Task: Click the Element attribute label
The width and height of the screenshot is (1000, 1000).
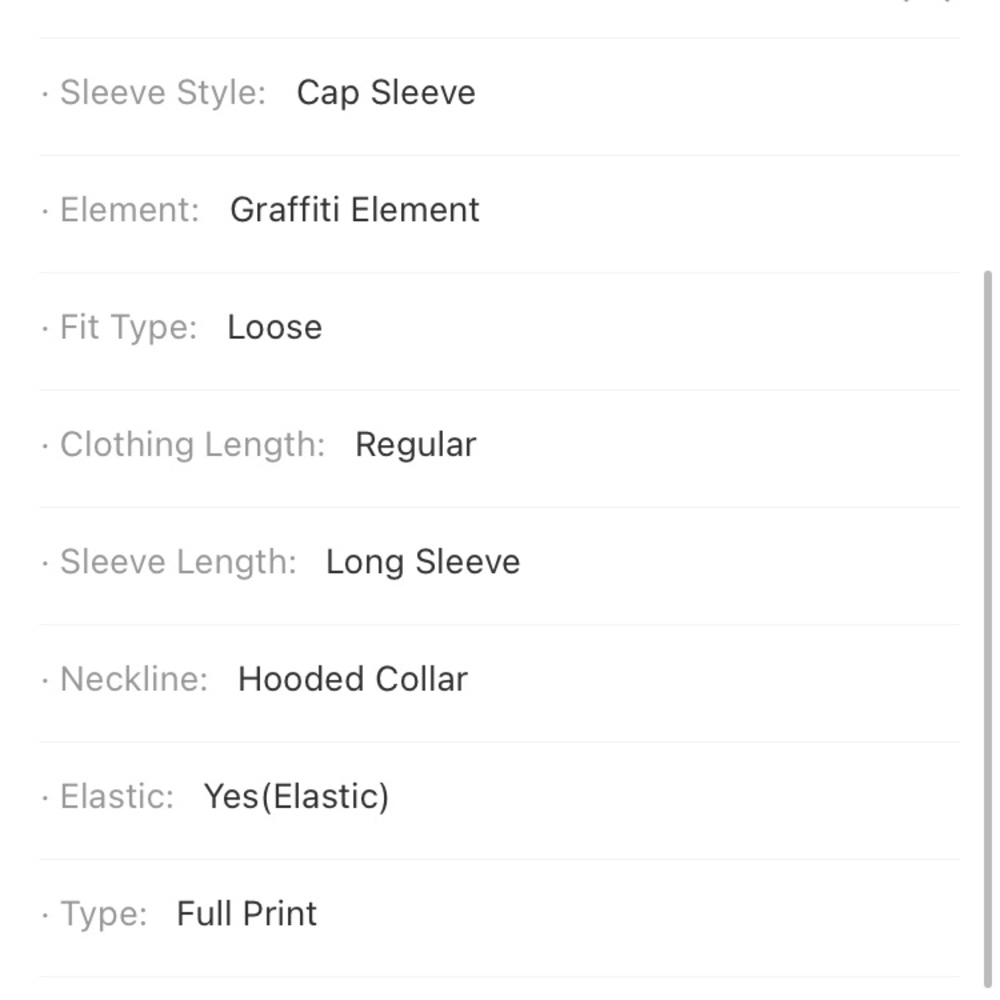Action: coord(129,210)
